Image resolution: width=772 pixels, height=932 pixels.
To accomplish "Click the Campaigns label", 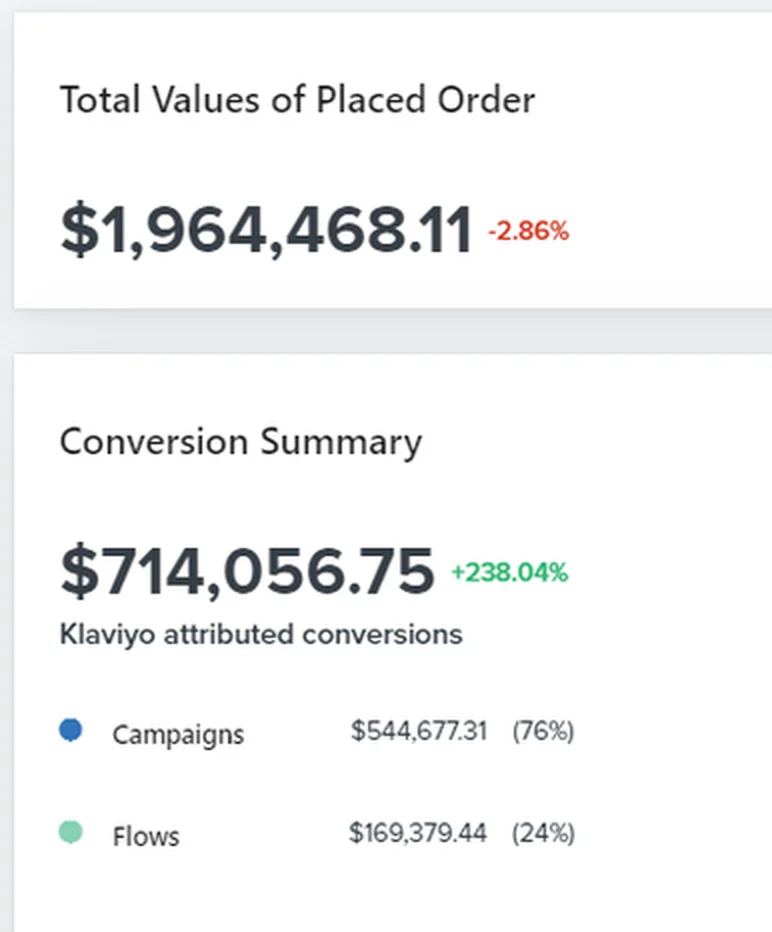I will pyautogui.click(x=178, y=735).
